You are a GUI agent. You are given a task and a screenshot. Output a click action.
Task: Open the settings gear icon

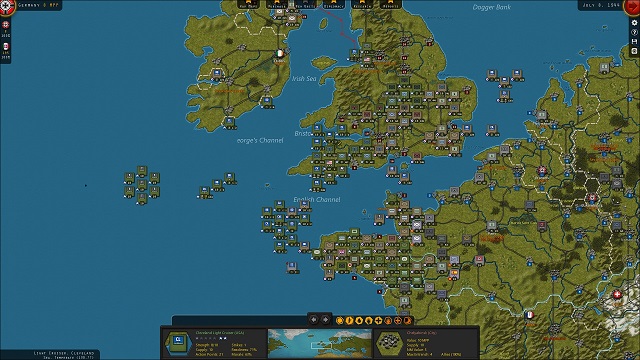[634, 23]
